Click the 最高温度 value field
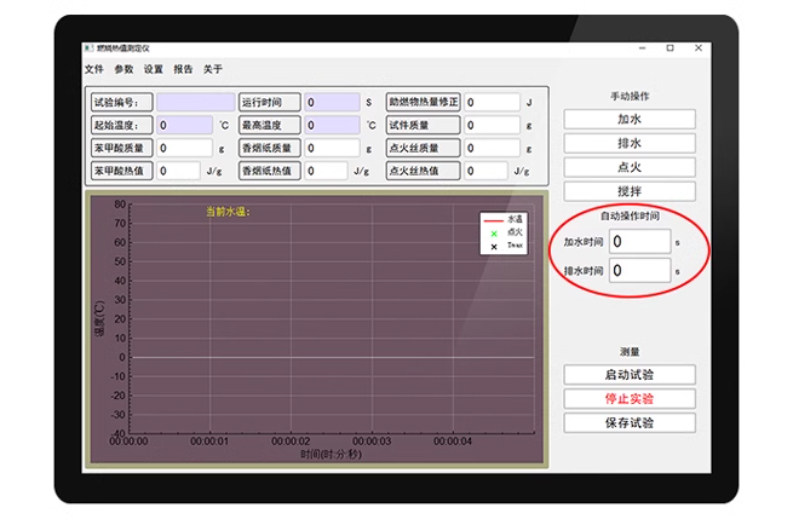The image size is (790, 525). pos(332,125)
